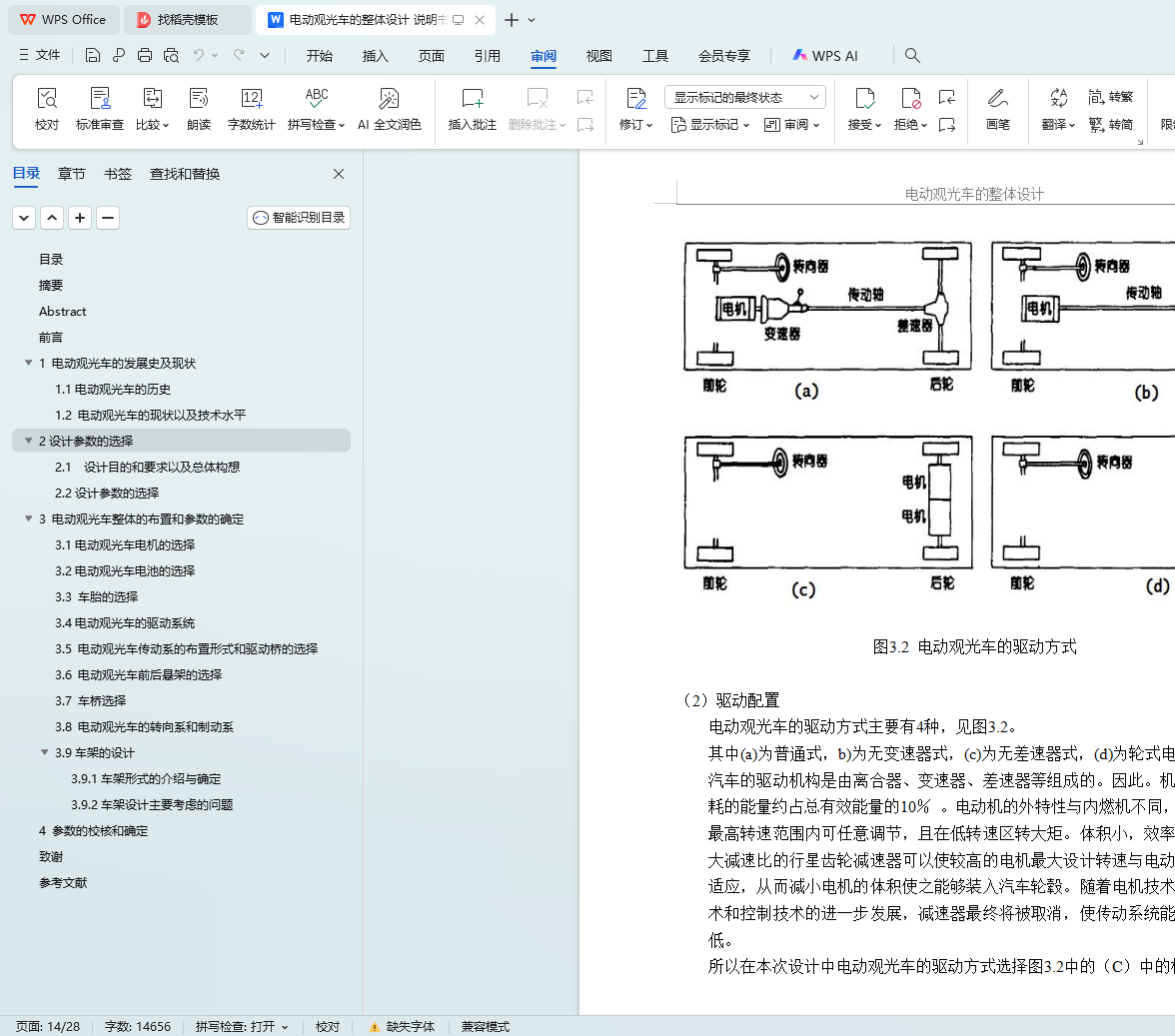Jump to the Abstract heading
Viewport: 1175px width, 1036px height.
62,312
